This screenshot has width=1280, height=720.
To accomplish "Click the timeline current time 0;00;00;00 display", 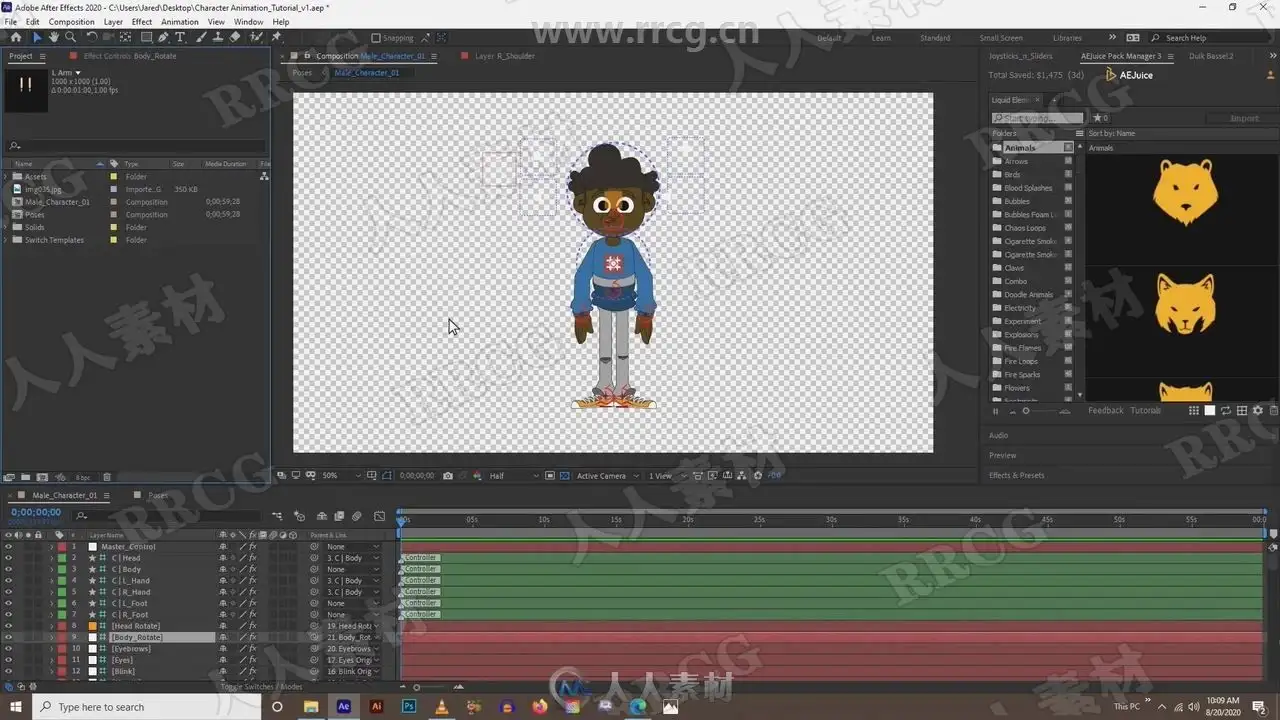I will click(35, 513).
